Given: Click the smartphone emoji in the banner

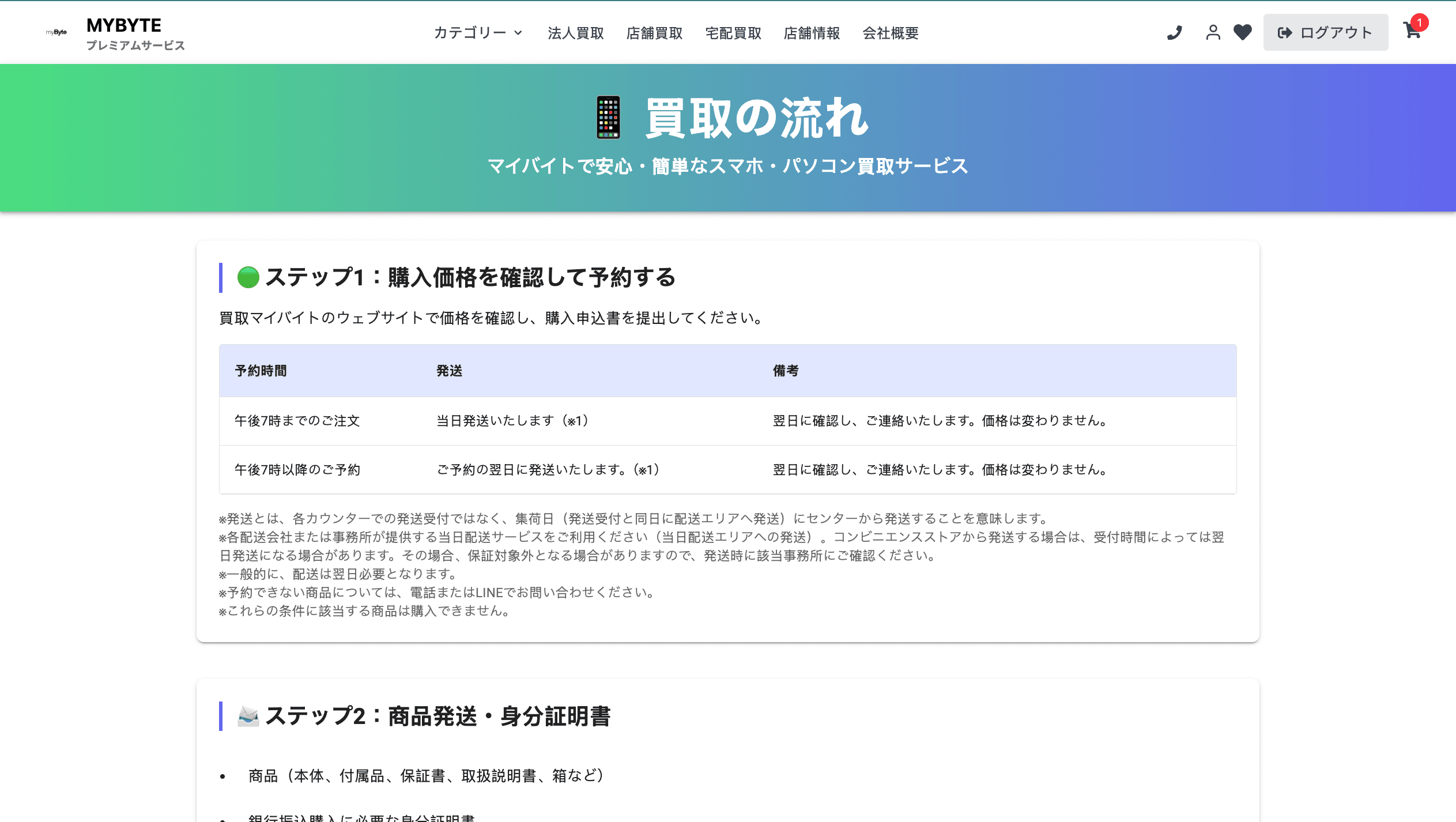Looking at the screenshot, I should tap(608, 118).
